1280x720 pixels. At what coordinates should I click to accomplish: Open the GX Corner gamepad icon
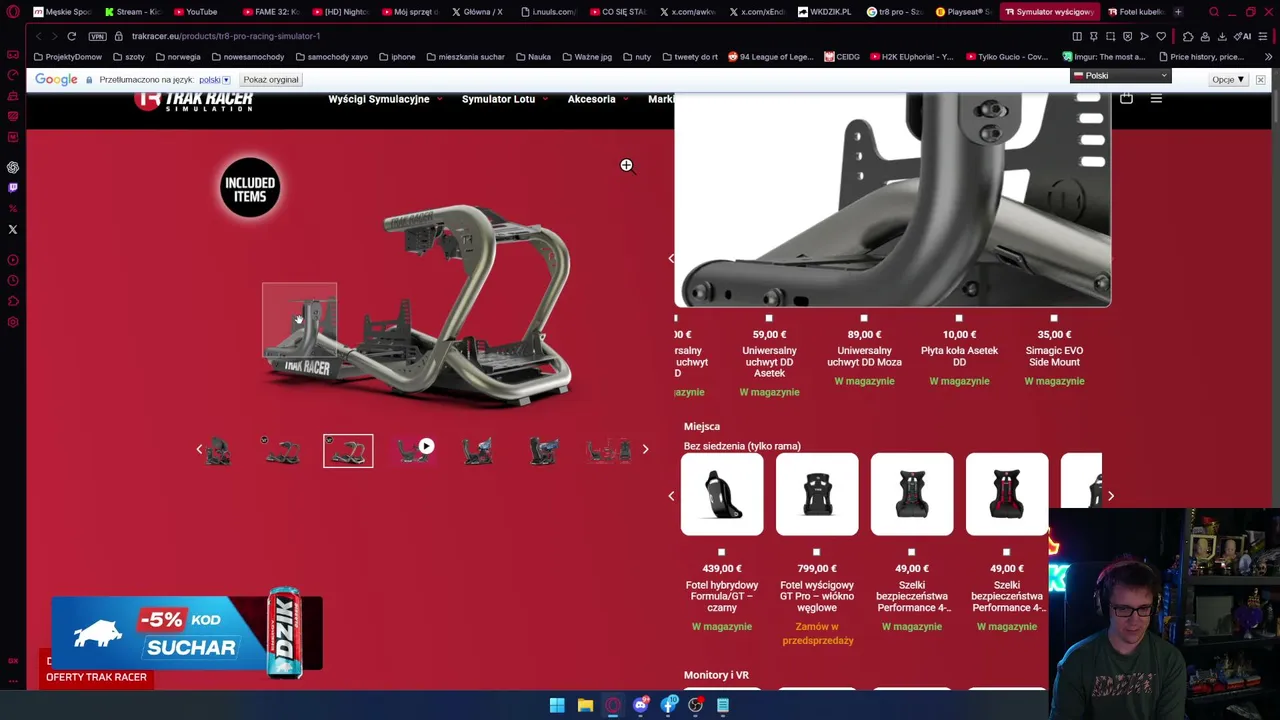[13, 54]
